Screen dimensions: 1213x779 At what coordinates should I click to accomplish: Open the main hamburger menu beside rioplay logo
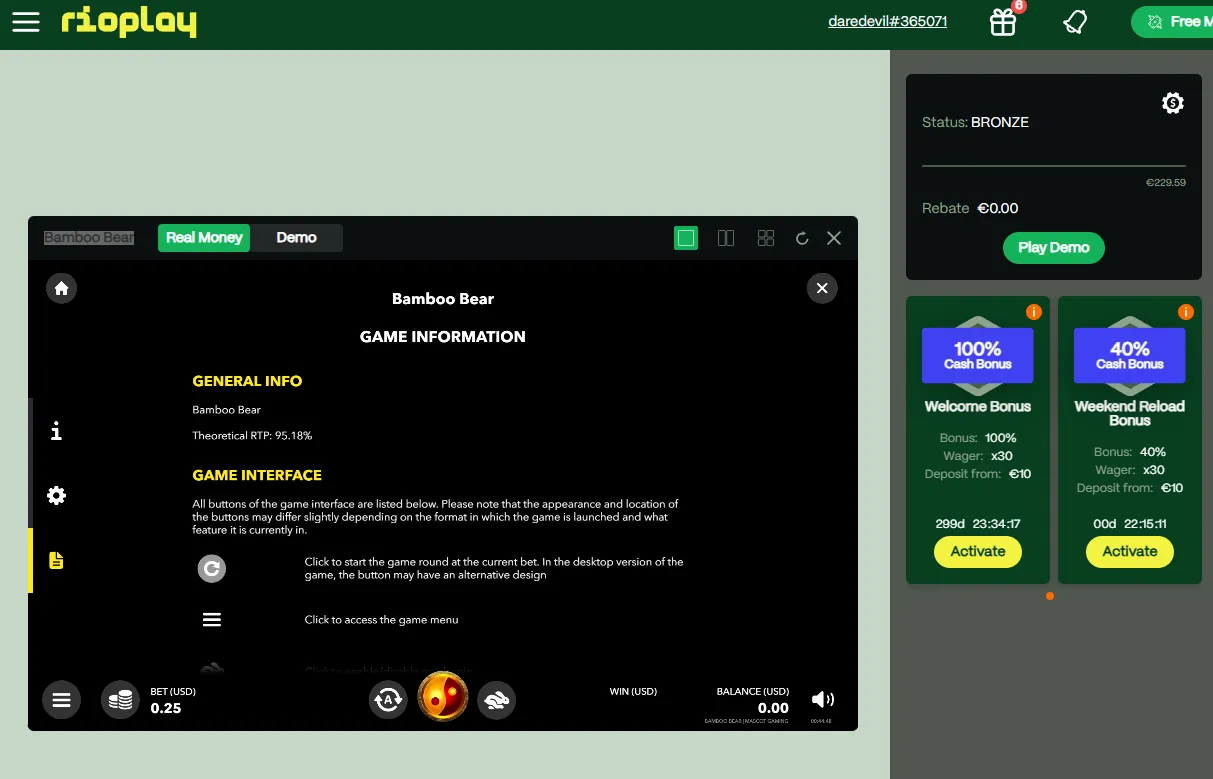pyautogui.click(x=26, y=22)
